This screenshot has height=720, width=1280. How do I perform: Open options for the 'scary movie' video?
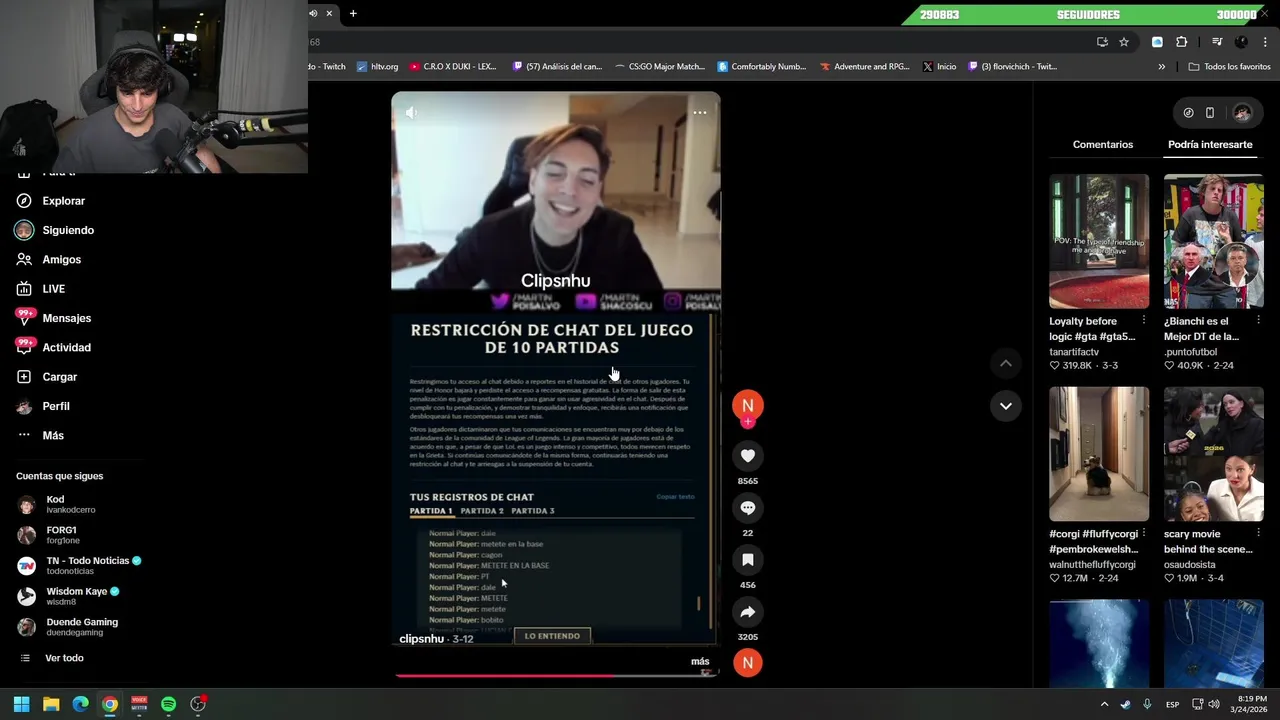coord(1258,533)
